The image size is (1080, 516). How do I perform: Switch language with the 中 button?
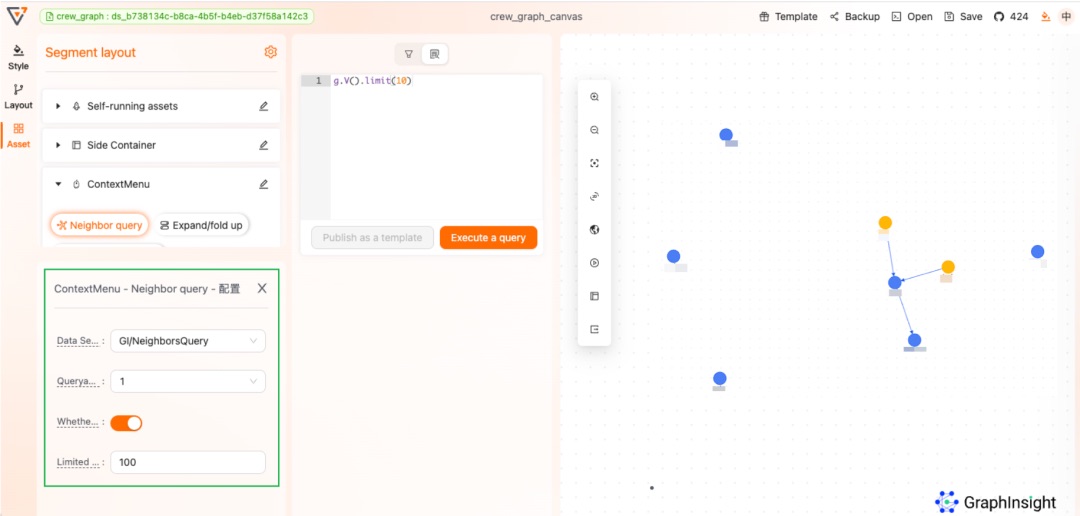click(1065, 17)
